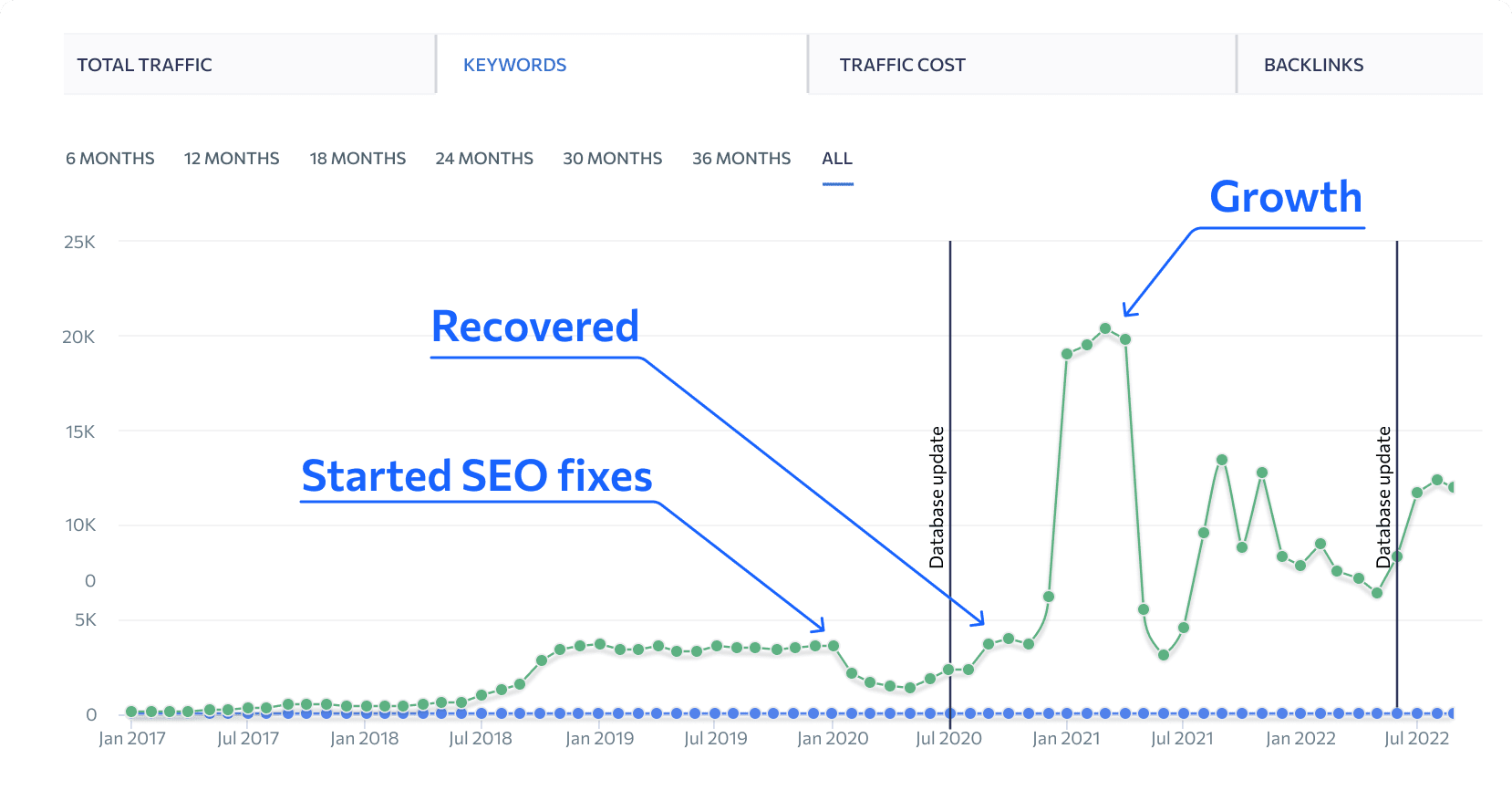1512x790 pixels.
Task: Click the 25K y-axis label
Action: 83,242
